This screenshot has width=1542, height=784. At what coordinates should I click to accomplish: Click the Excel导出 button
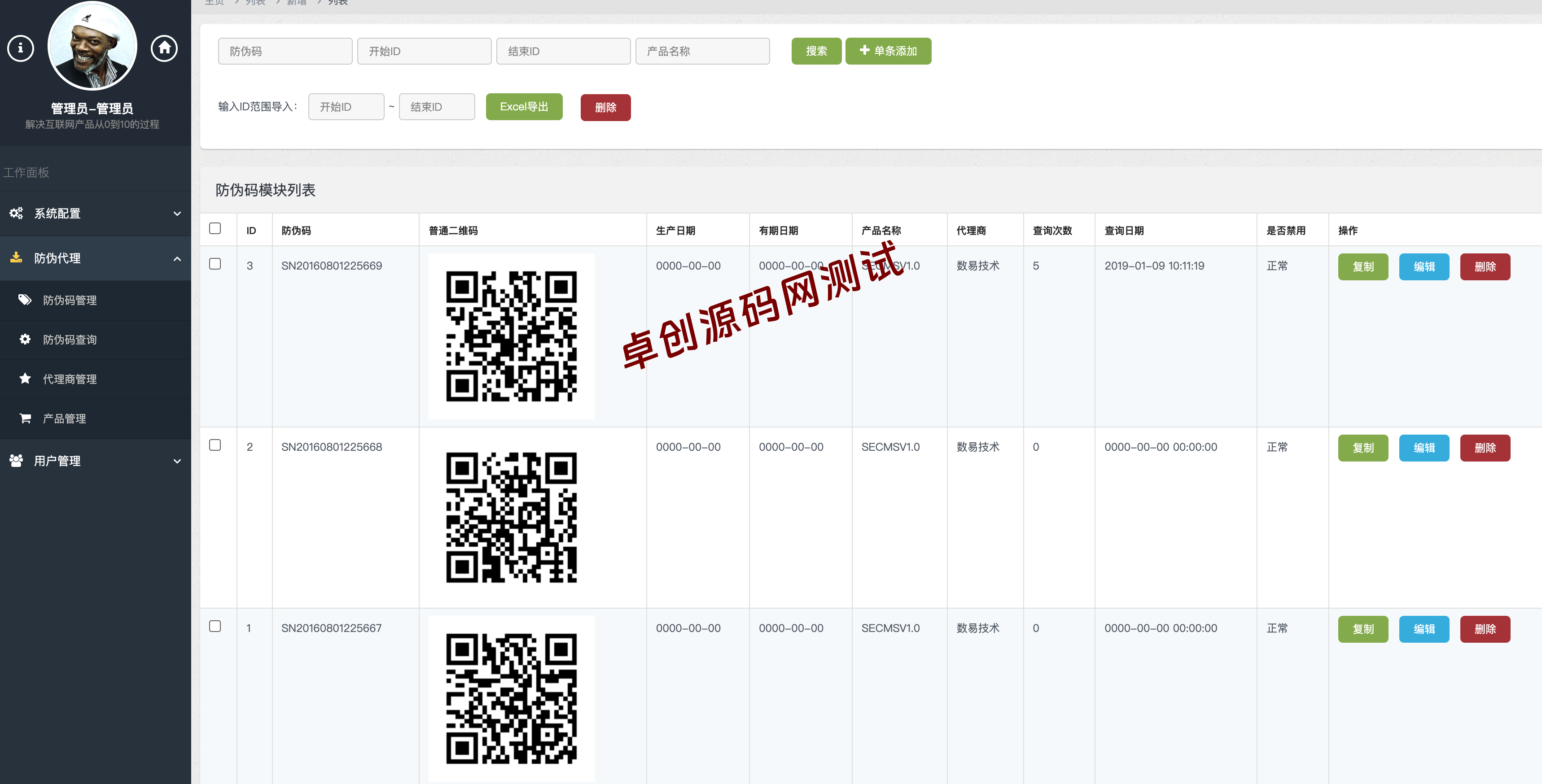[x=524, y=107]
